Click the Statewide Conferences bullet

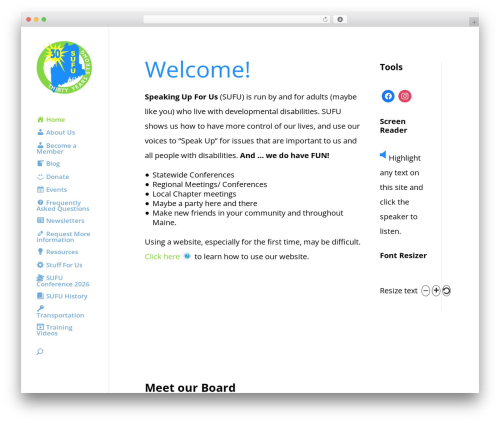(x=193, y=175)
